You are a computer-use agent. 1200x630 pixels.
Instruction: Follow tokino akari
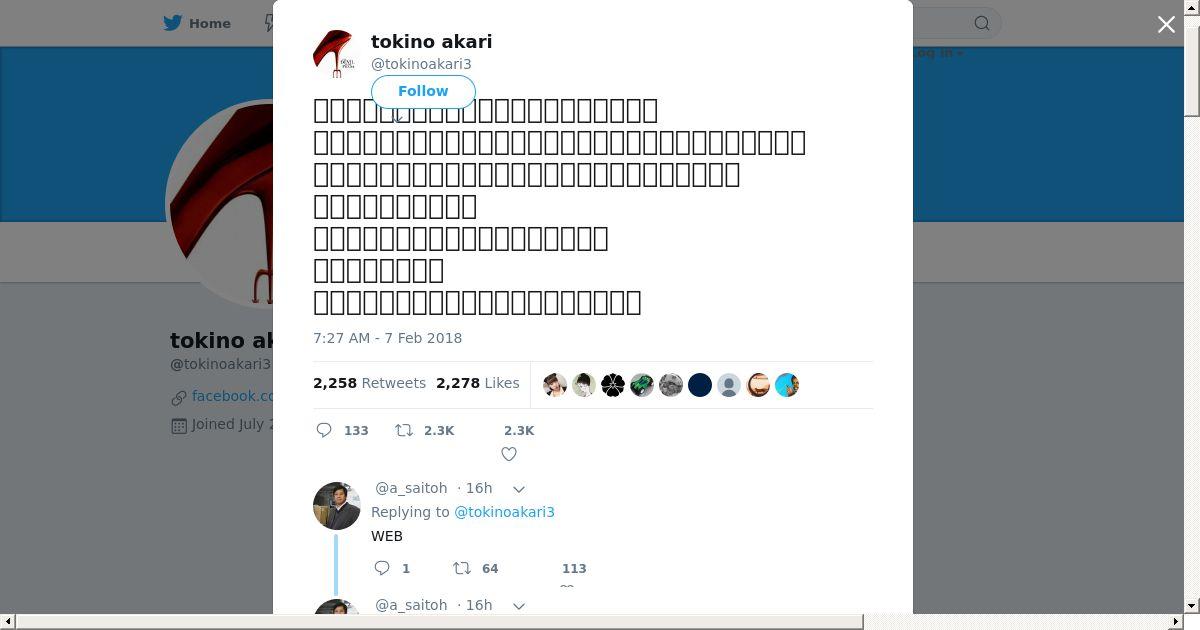pyautogui.click(x=423, y=91)
